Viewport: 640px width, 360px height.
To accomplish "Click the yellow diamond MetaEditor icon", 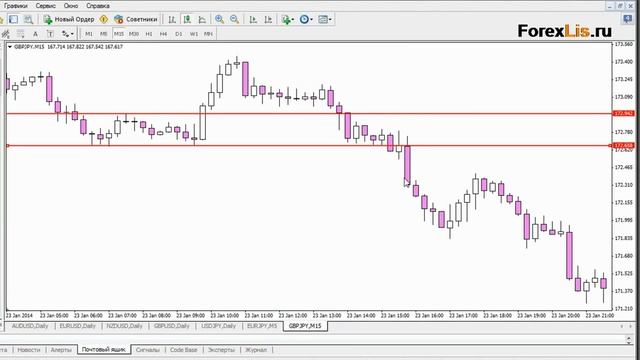I will pos(104,19).
